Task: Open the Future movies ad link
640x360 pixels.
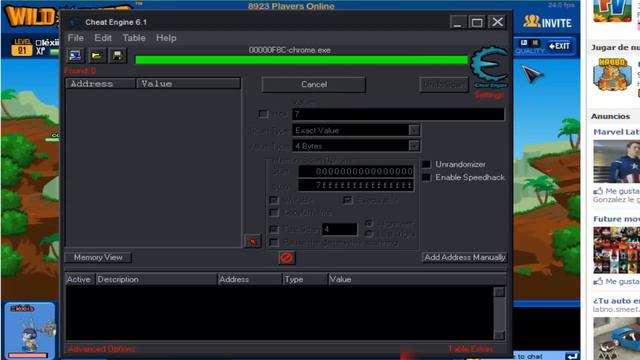Action: click(x=616, y=219)
